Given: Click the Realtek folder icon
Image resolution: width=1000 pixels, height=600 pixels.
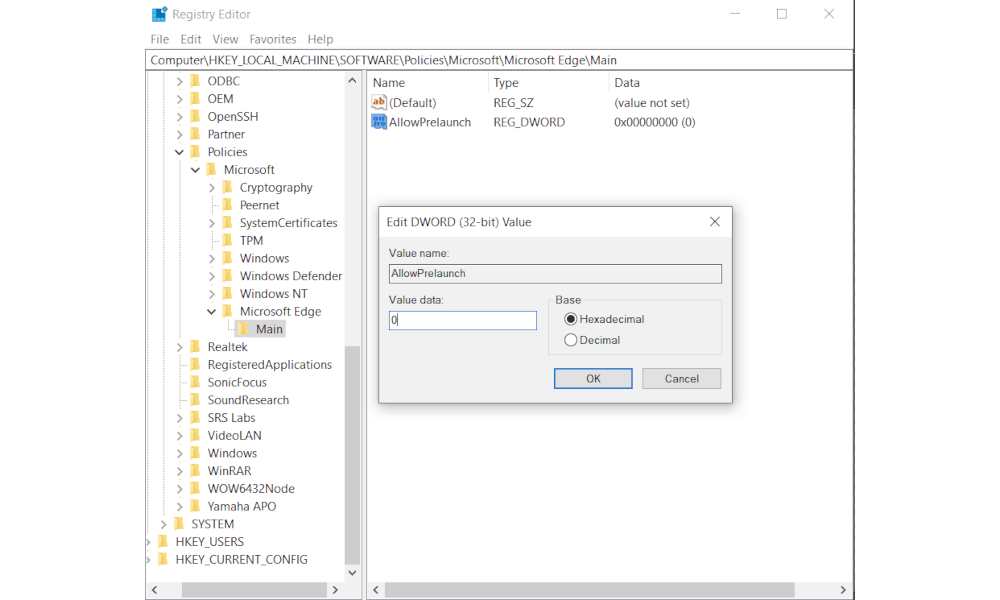Looking at the screenshot, I should (195, 347).
